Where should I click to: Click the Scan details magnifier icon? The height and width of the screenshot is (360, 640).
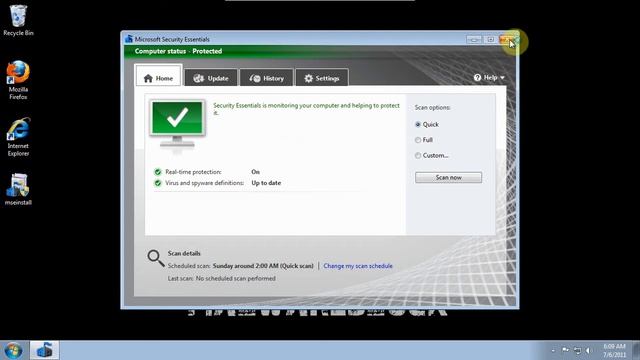click(156, 258)
